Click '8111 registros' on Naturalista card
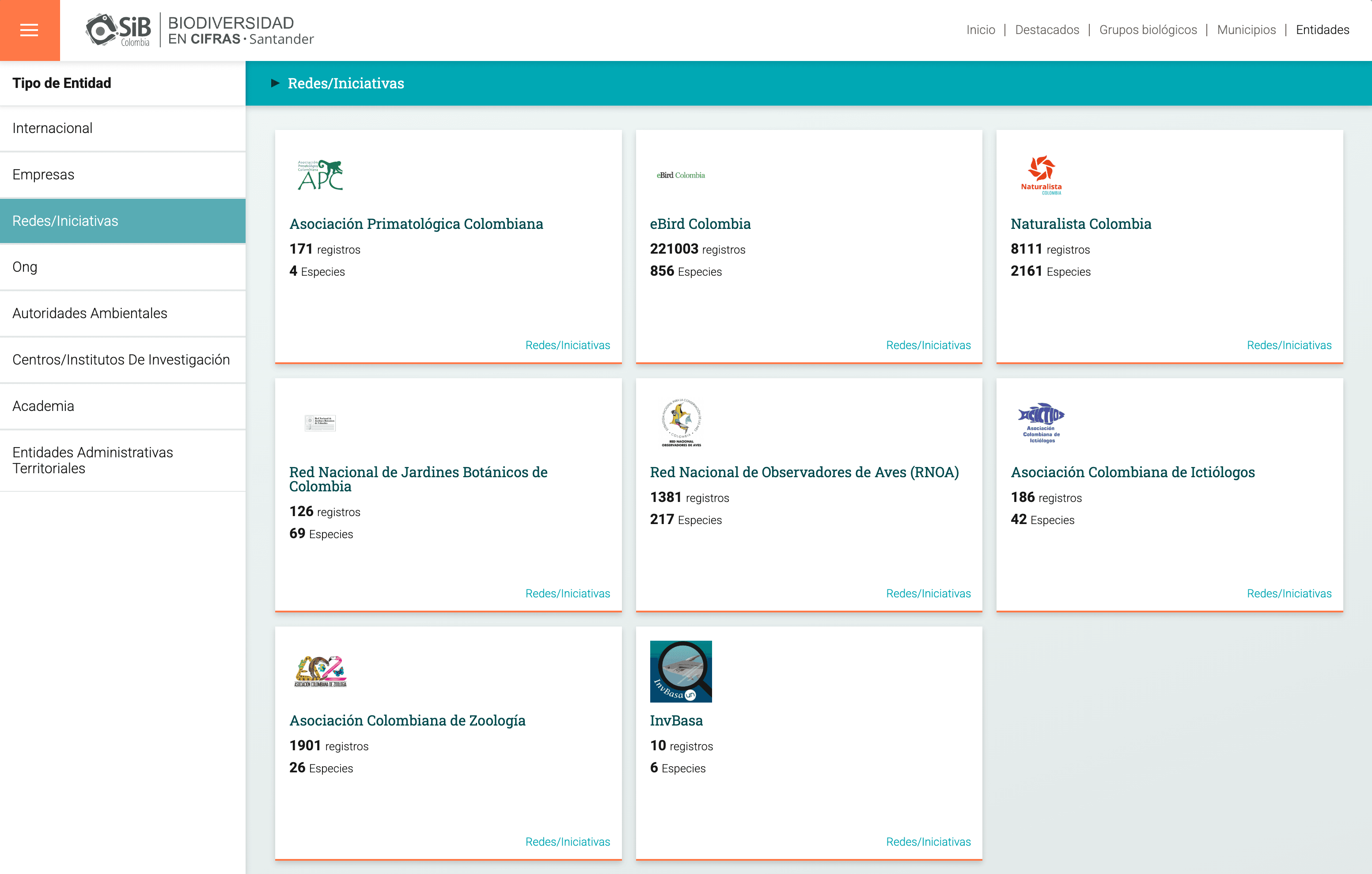 (1050, 249)
